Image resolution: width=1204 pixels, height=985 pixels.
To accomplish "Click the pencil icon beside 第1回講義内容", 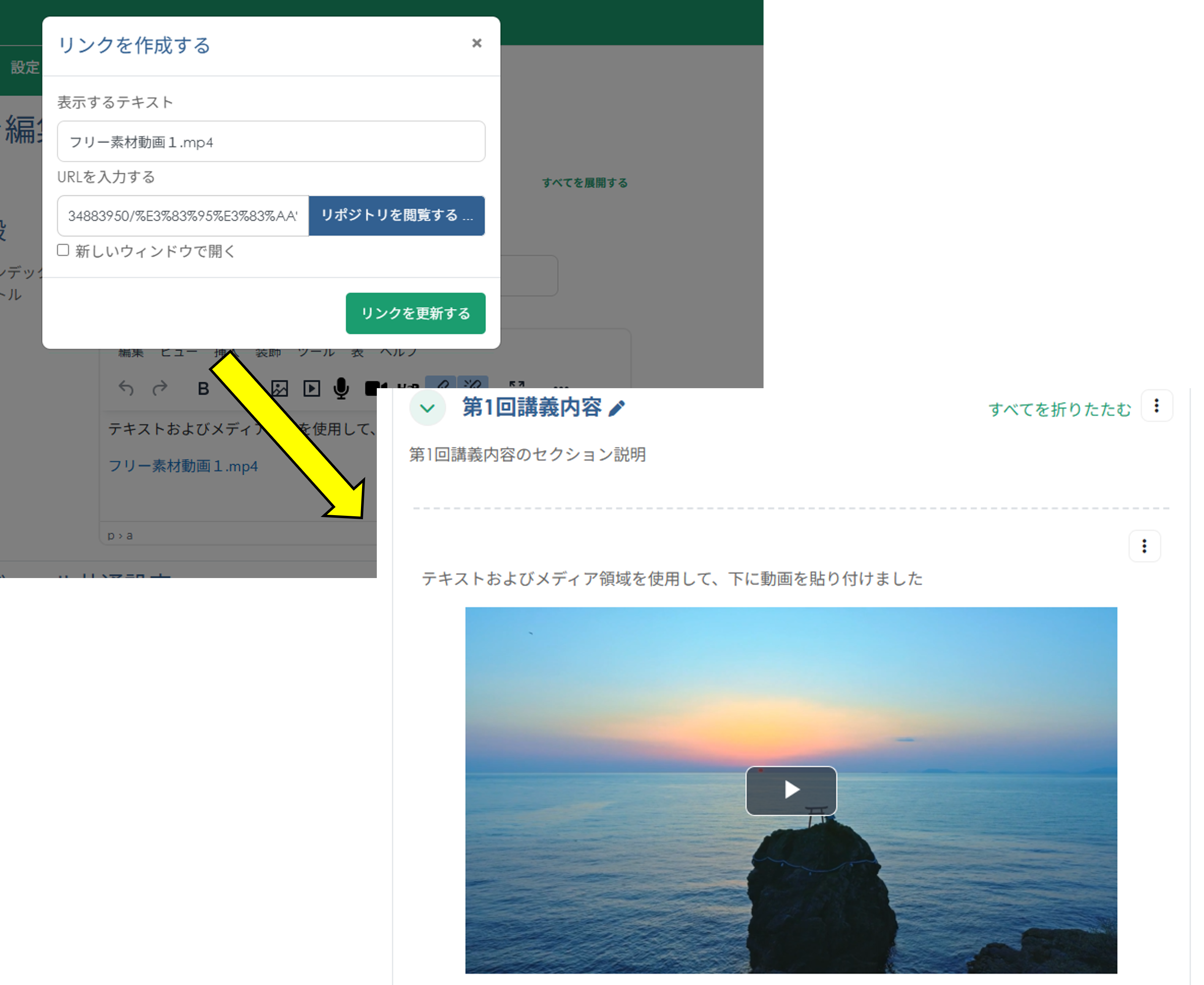I will (617, 408).
